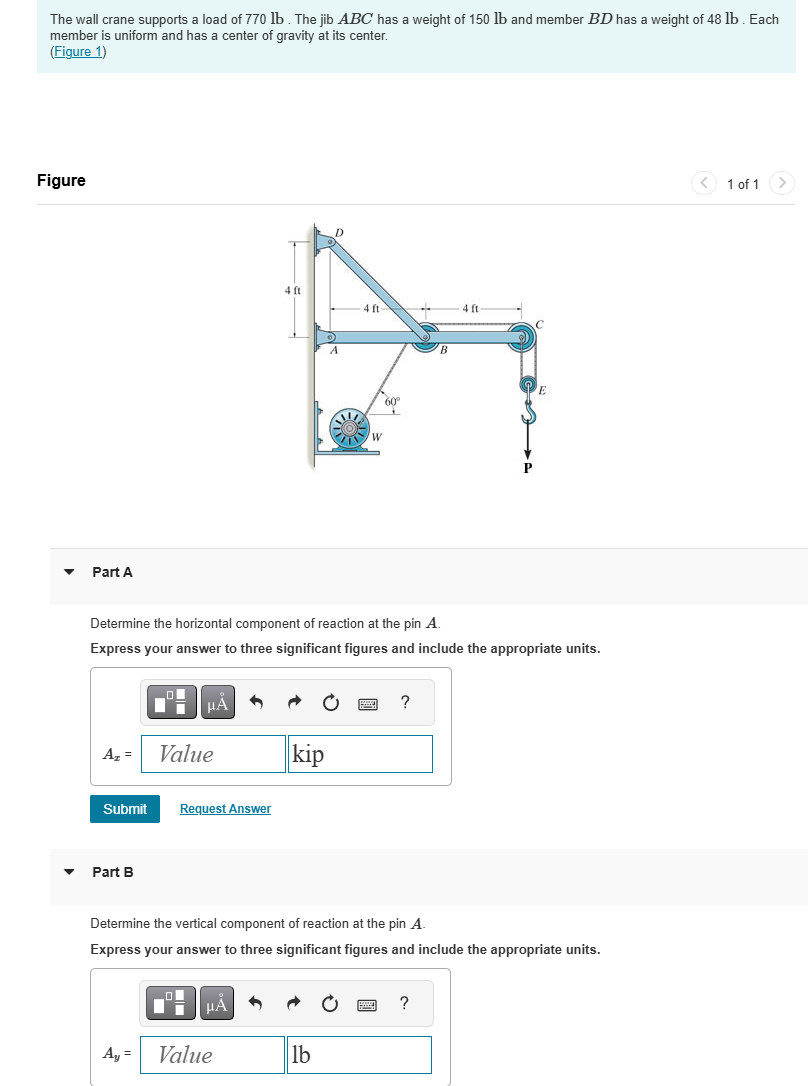
Task: Open the keyboard shortcuts icon in Part A
Action: [368, 702]
